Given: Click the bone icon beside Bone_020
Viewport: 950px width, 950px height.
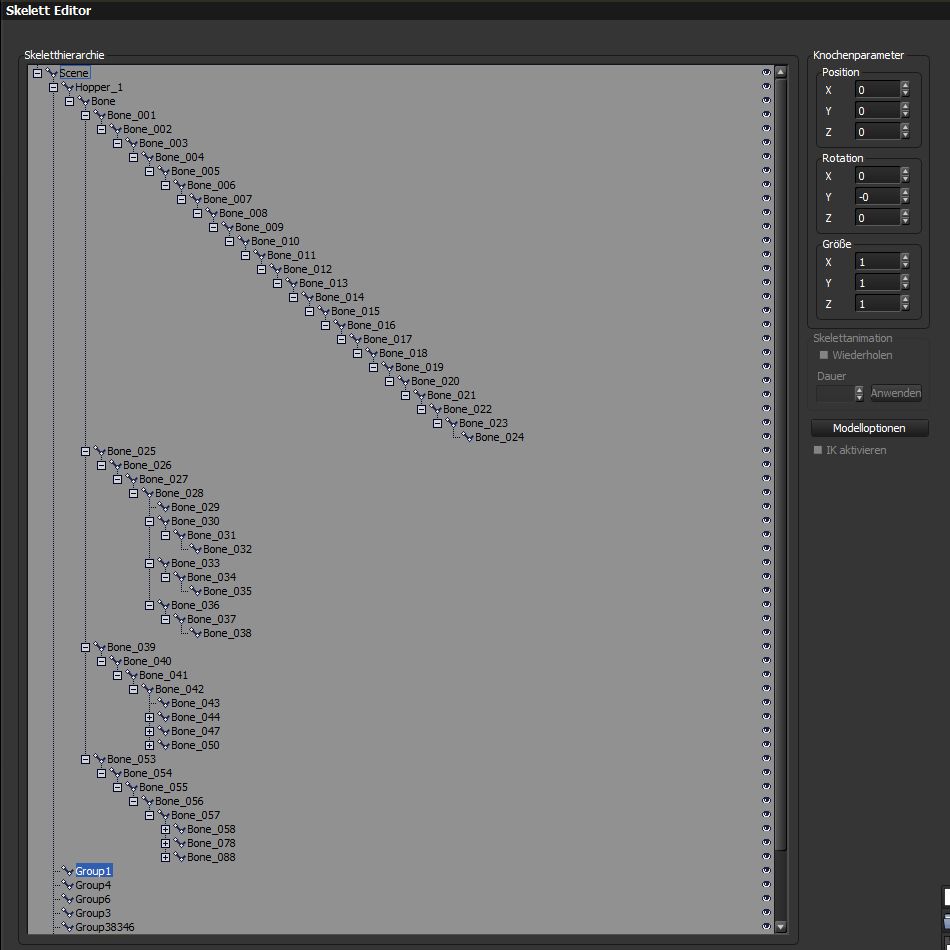Looking at the screenshot, I should coord(404,381).
